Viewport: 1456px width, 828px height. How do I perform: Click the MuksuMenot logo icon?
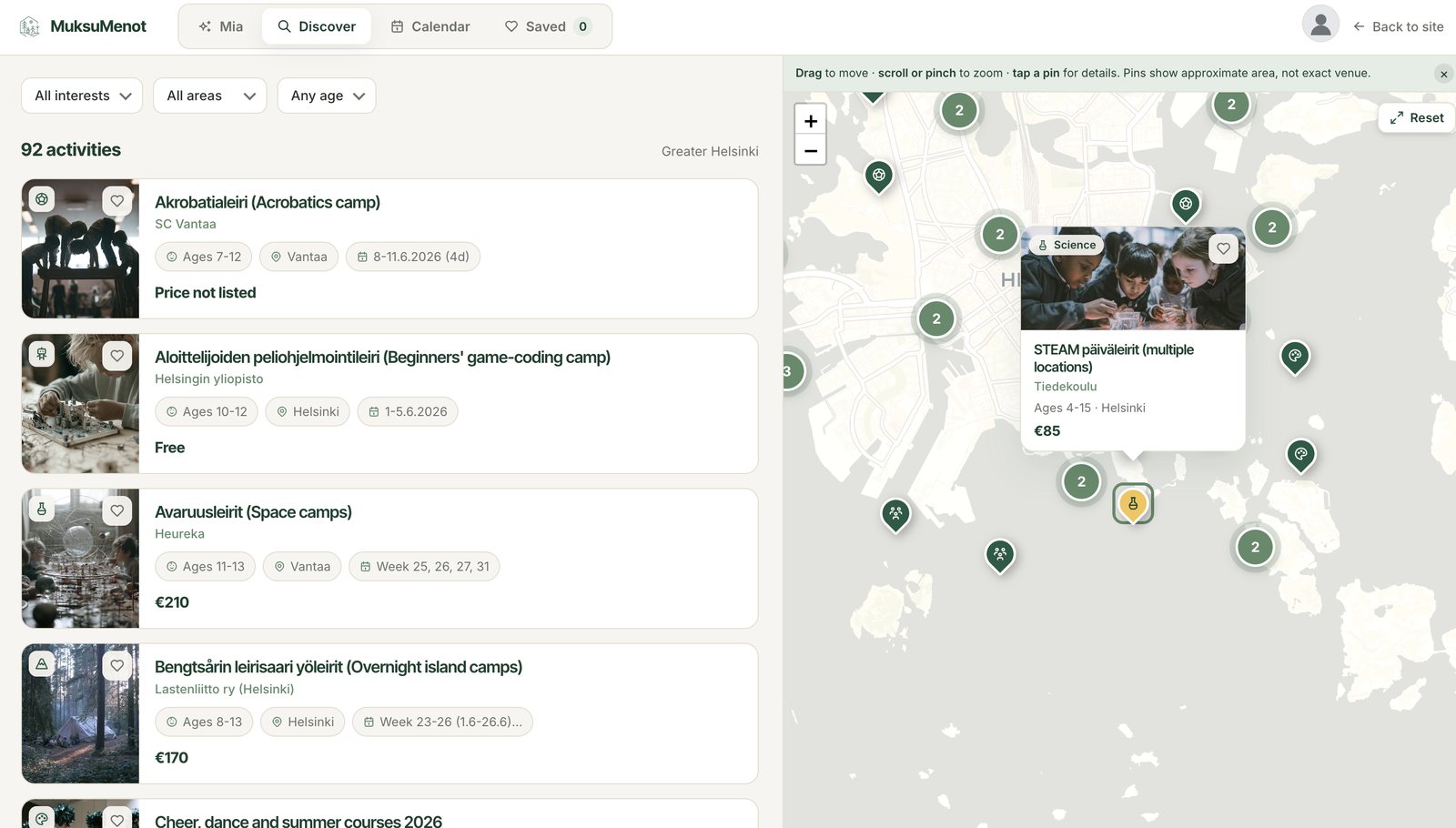pos(29,26)
